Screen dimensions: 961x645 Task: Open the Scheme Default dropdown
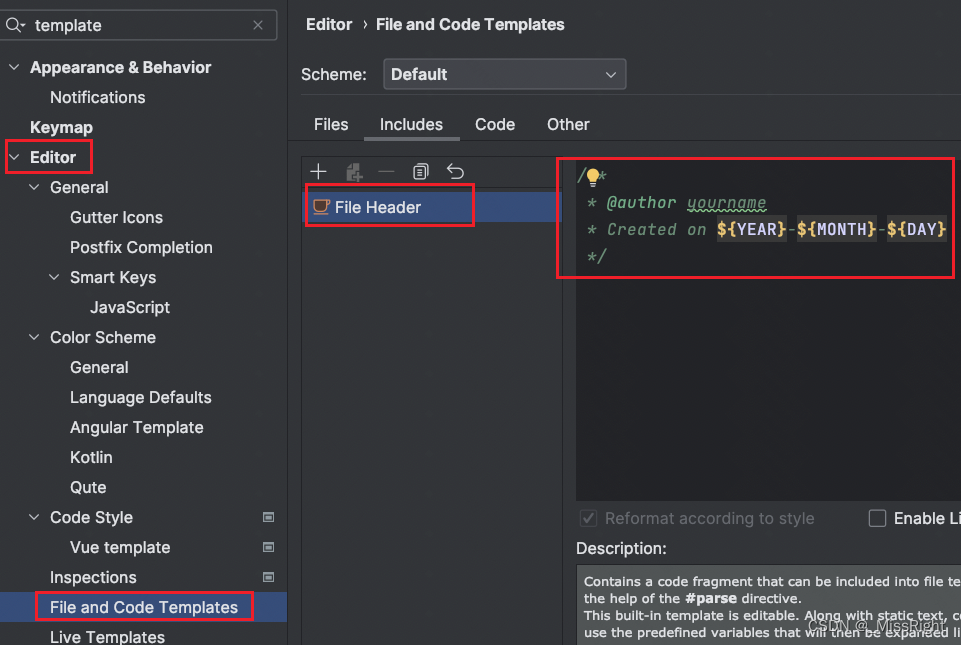coord(504,74)
